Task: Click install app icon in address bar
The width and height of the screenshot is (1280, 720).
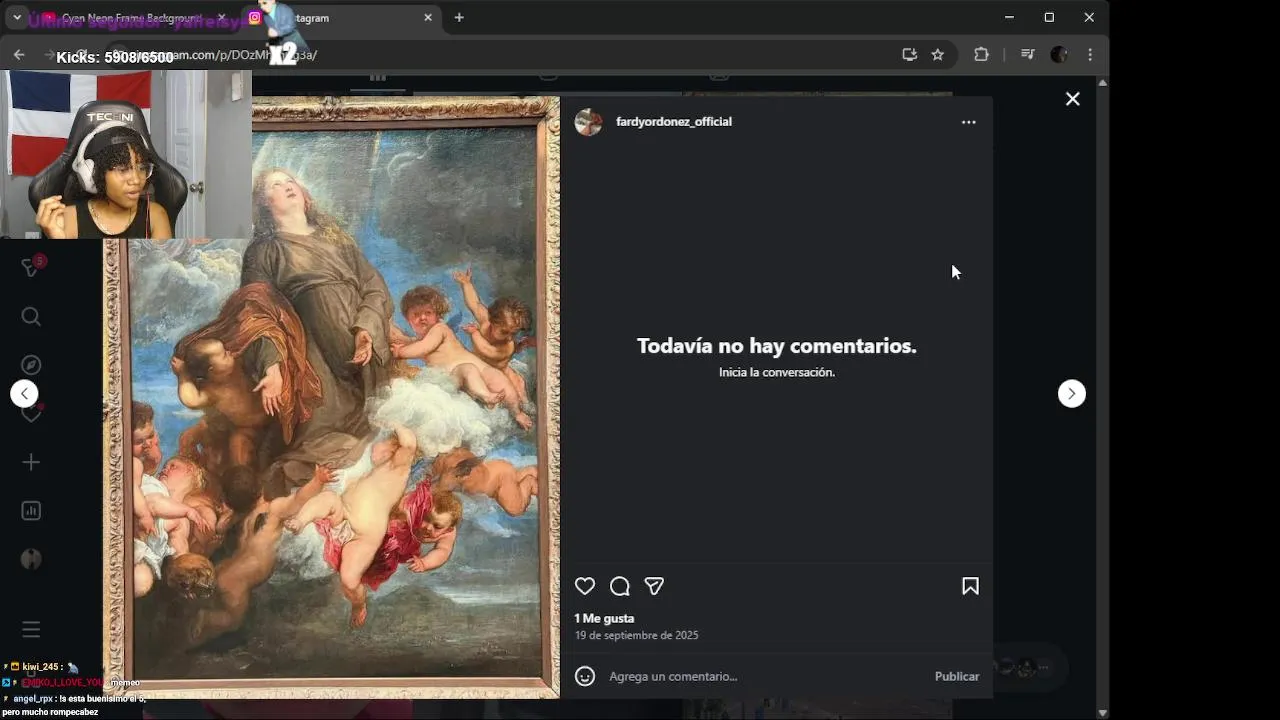Action: (909, 55)
